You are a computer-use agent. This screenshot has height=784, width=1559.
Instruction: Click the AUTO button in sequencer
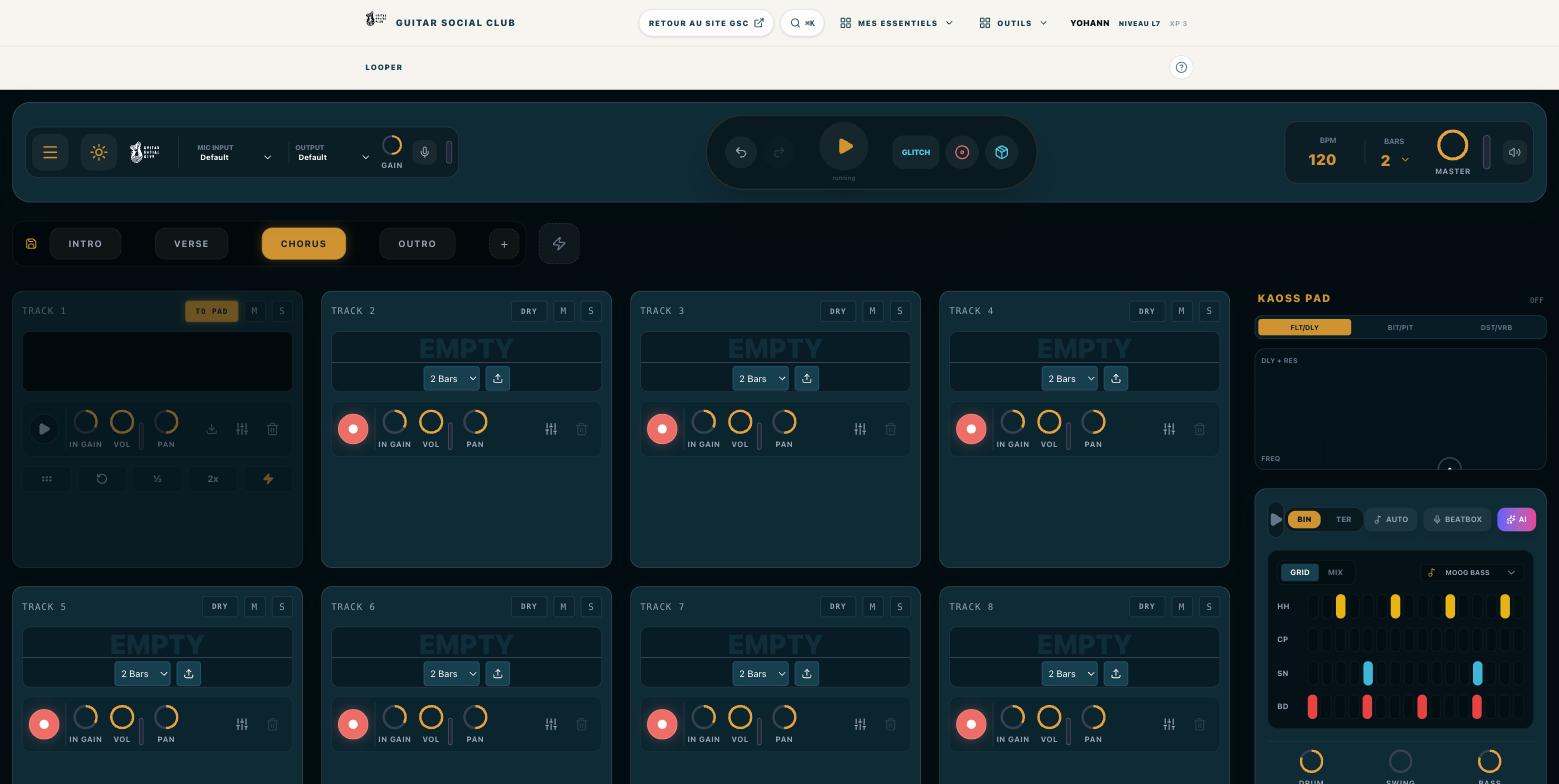coord(1391,519)
